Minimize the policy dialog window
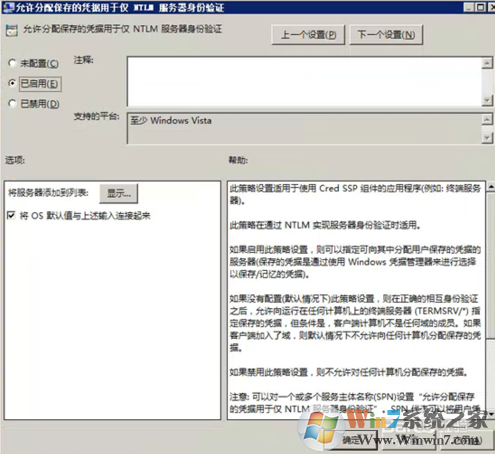 coord(469,7)
